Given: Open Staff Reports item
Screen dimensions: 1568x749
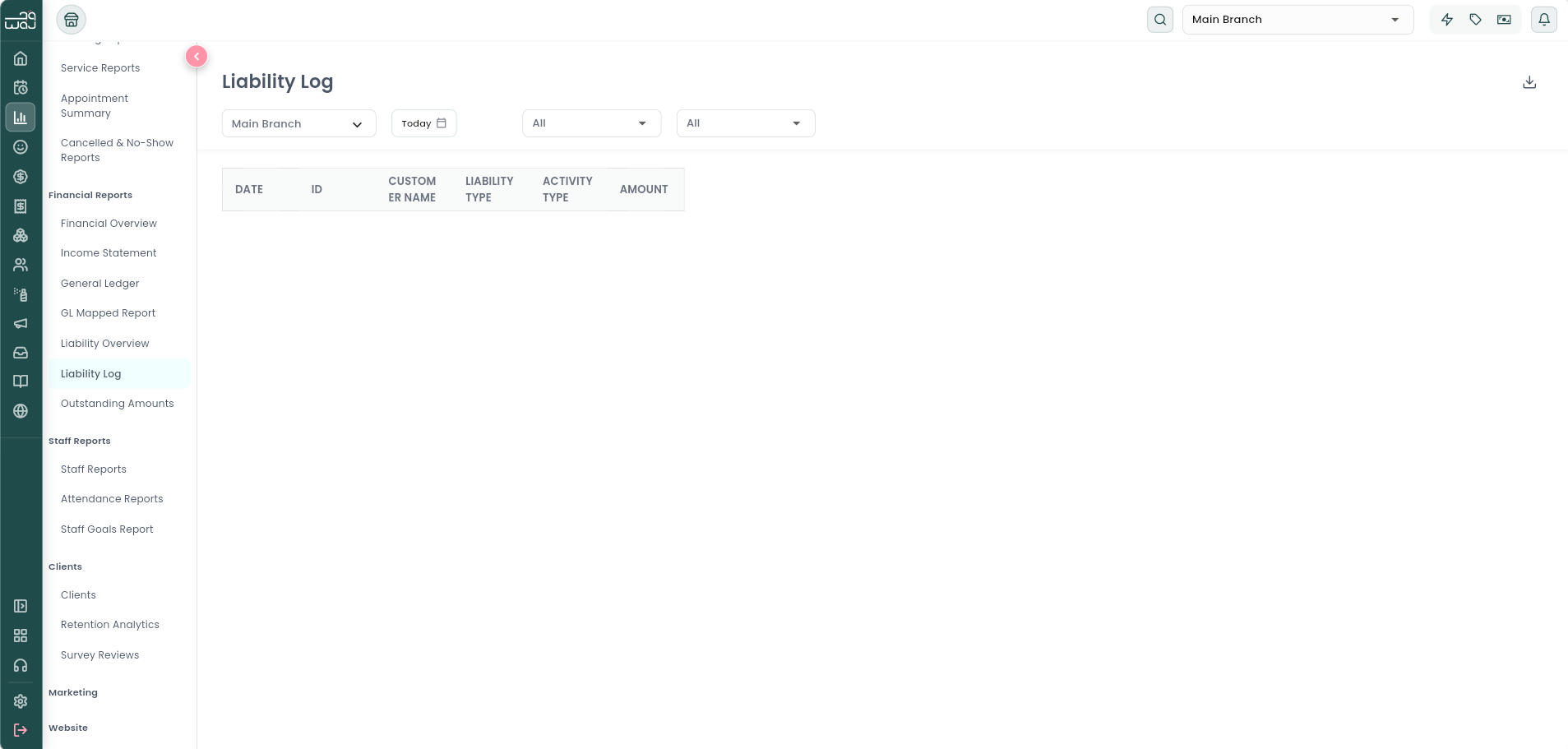Looking at the screenshot, I should click(93, 469).
